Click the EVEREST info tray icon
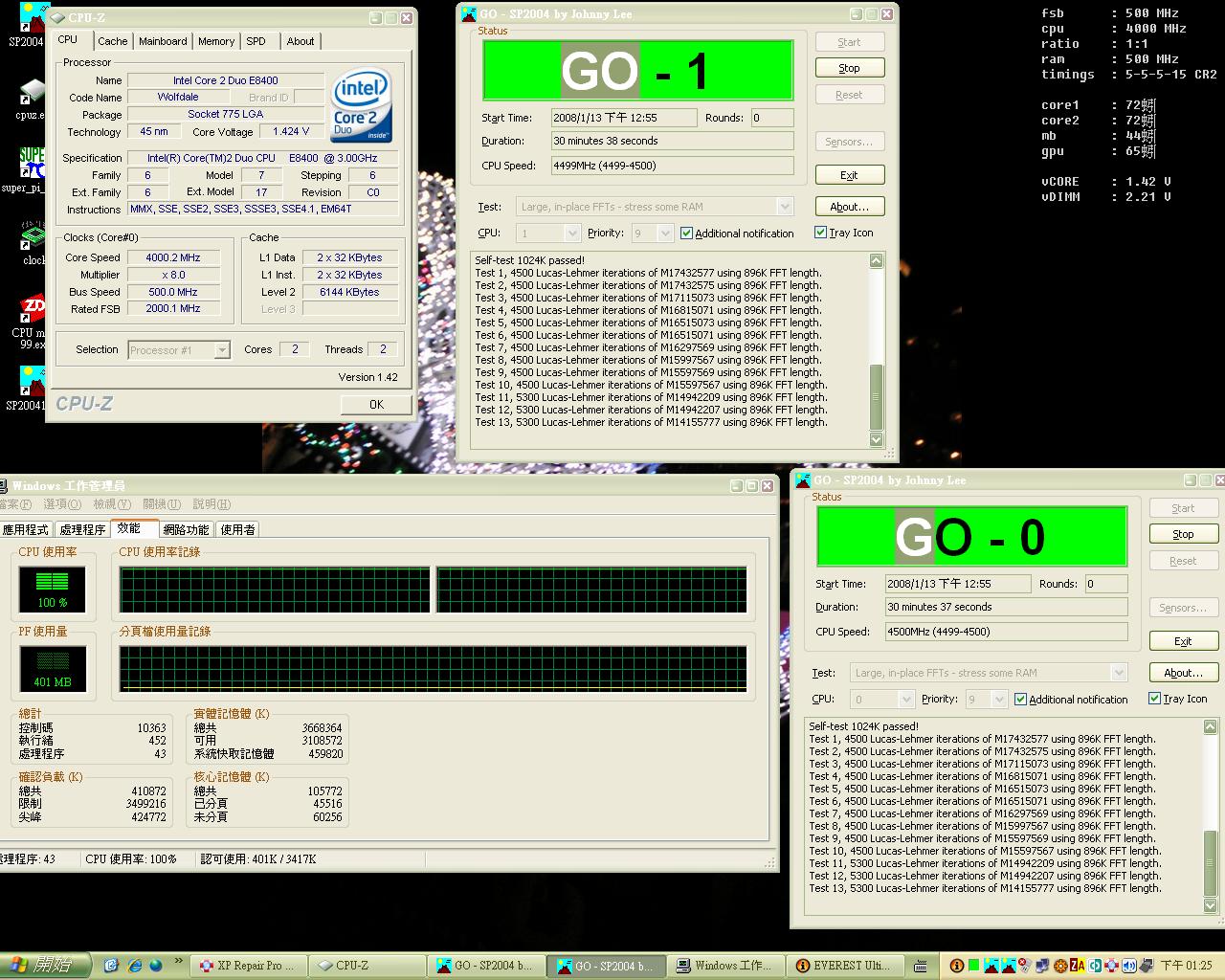The height and width of the screenshot is (980, 1225). (957, 966)
